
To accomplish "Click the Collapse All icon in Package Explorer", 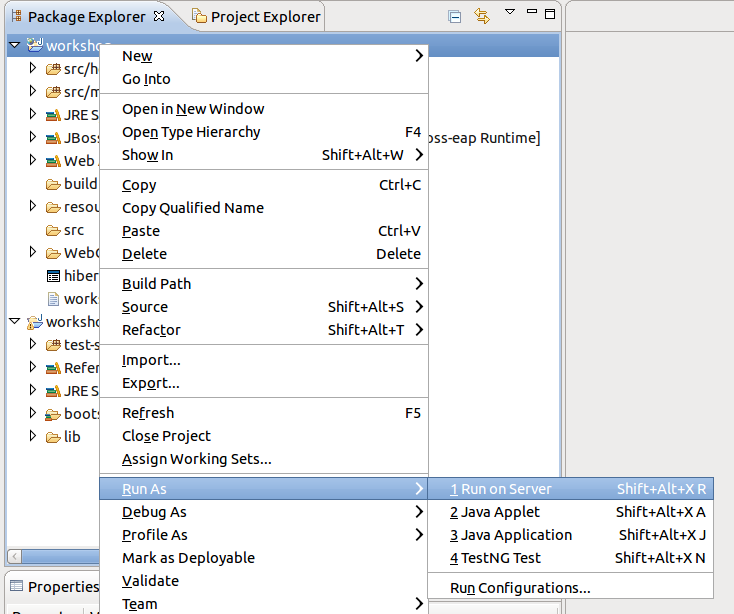I will tap(455, 16).
